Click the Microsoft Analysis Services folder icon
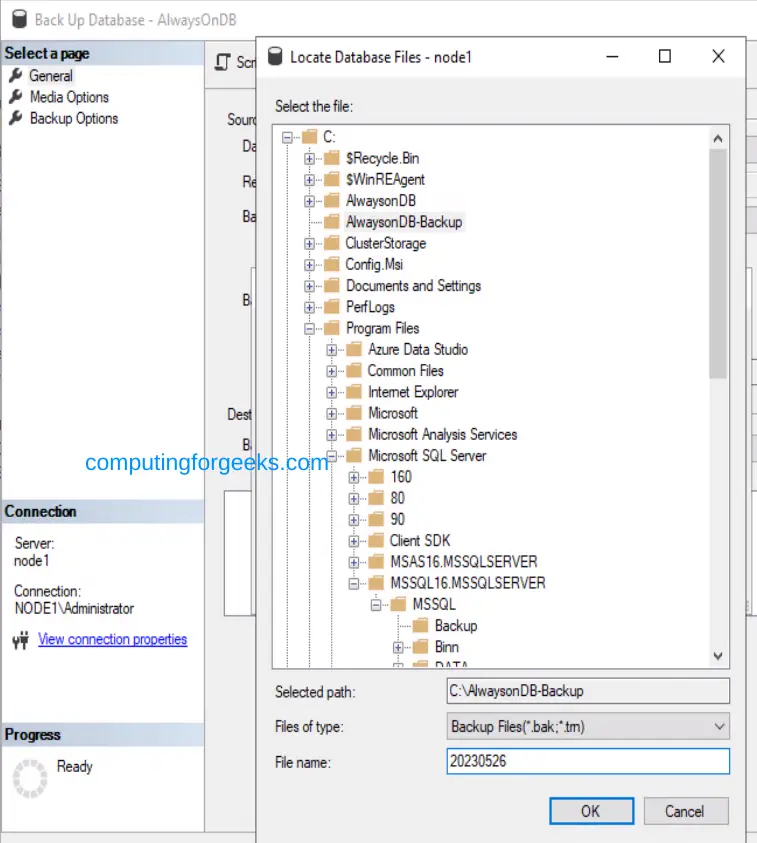 coord(354,434)
